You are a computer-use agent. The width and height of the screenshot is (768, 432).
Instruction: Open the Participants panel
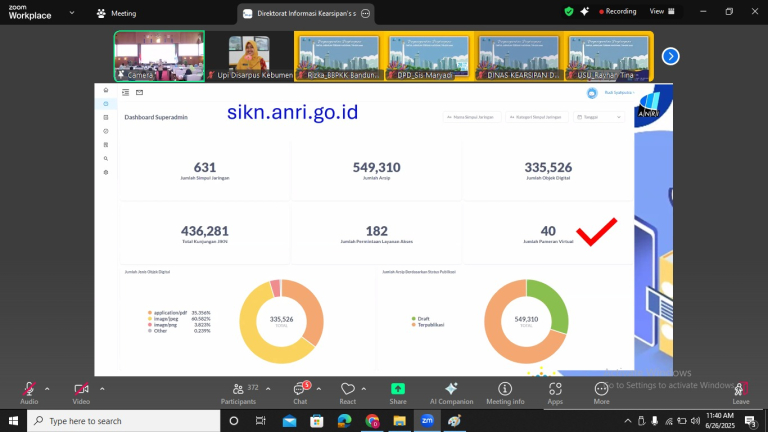pos(239,393)
